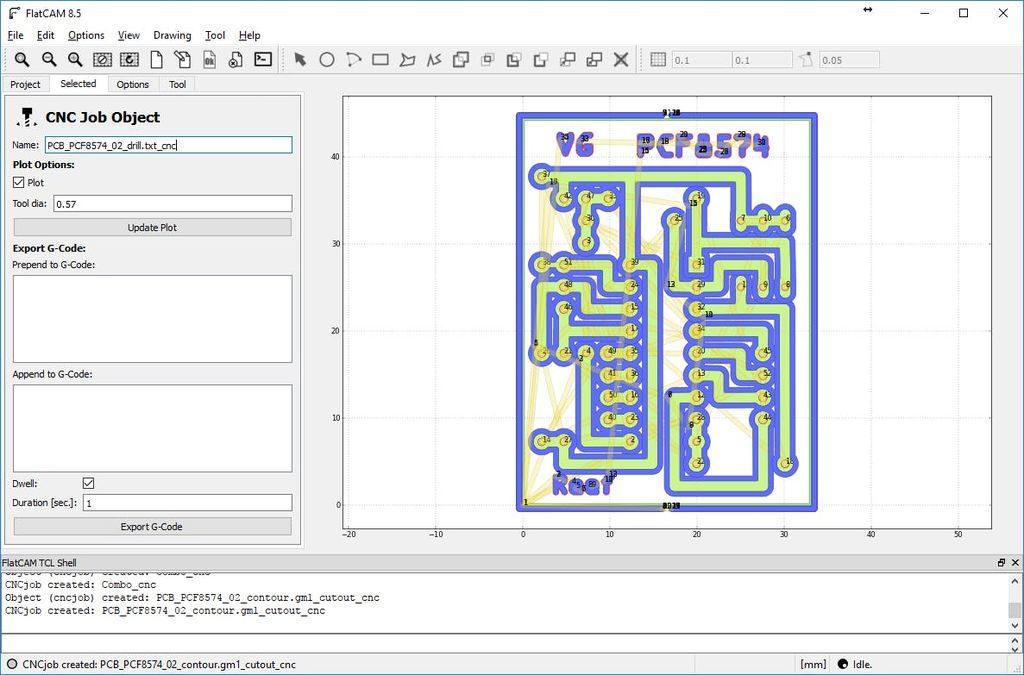Viewport: 1024px width, 675px height.
Task: Click the TCL Shell vertical scrollbar
Action: (x=1015, y=603)
